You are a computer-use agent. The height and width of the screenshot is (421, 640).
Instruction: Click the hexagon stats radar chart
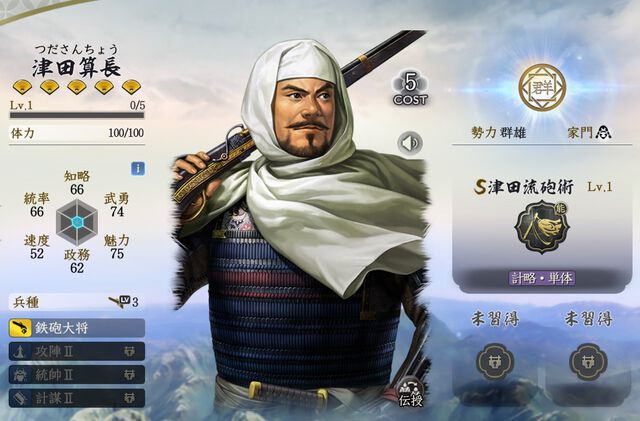coord(77,222)
